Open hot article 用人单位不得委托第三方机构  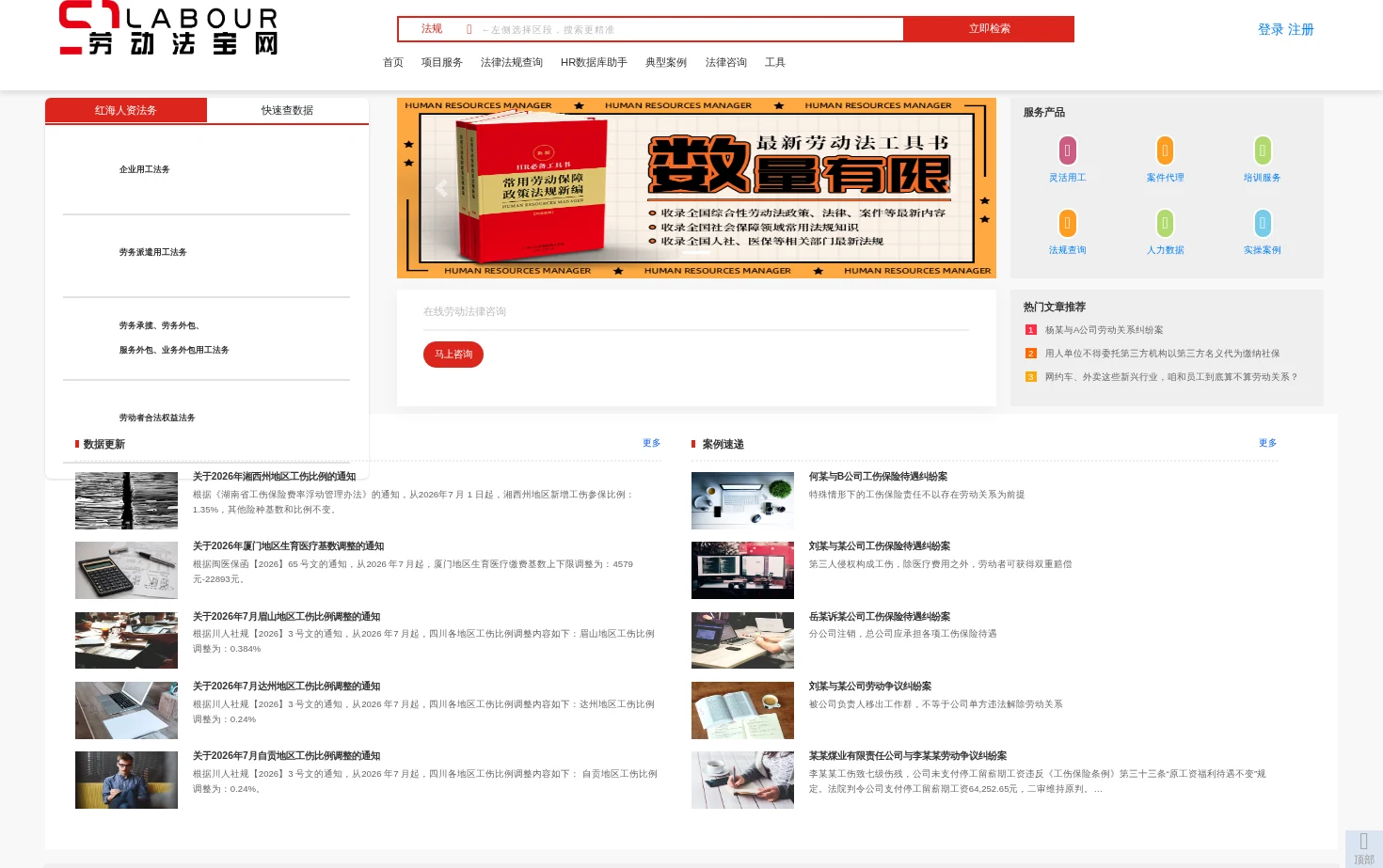[1163, 354]
